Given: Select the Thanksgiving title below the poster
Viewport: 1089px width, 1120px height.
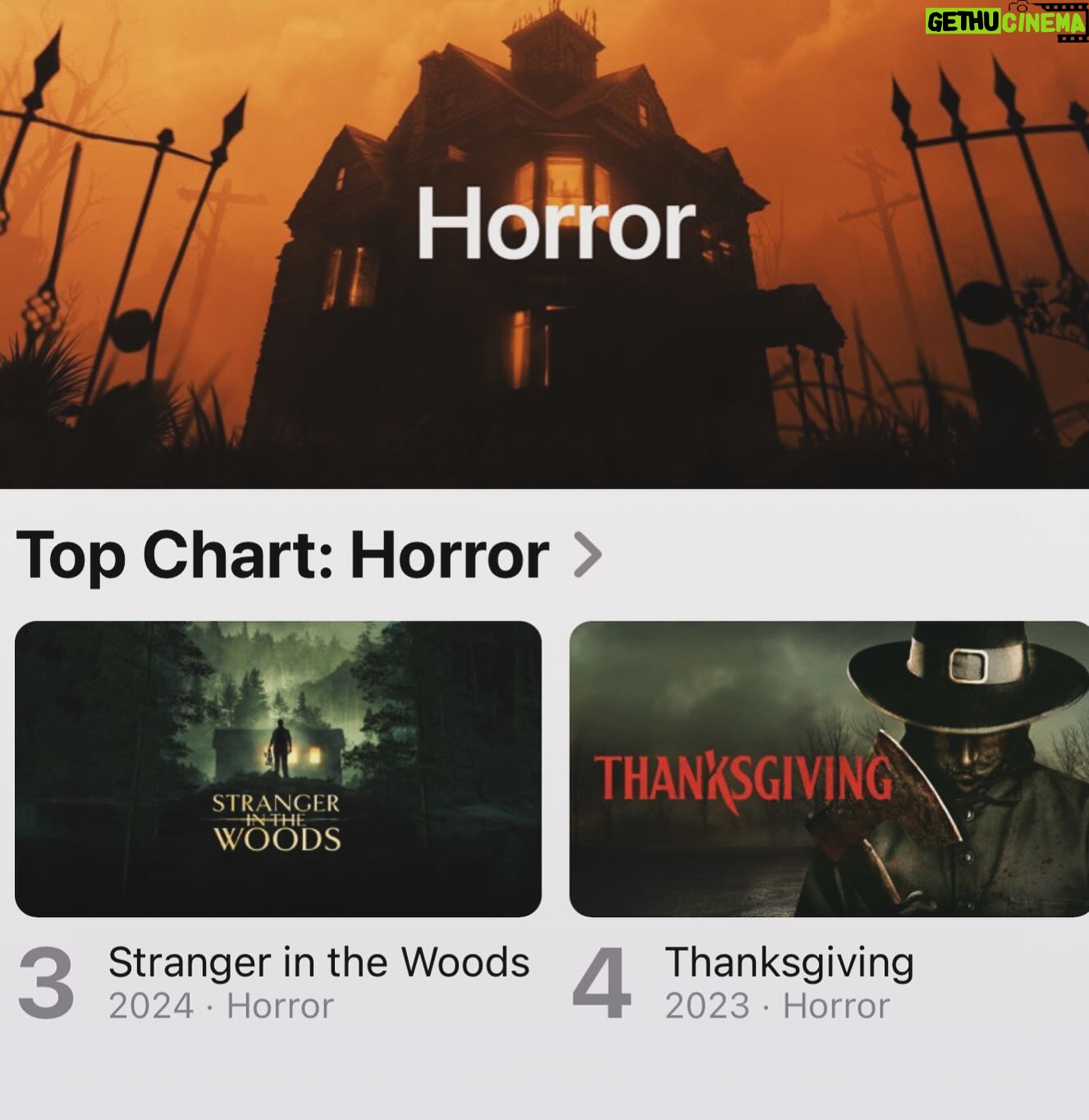Looking at the screenshot, I should 789,964.
